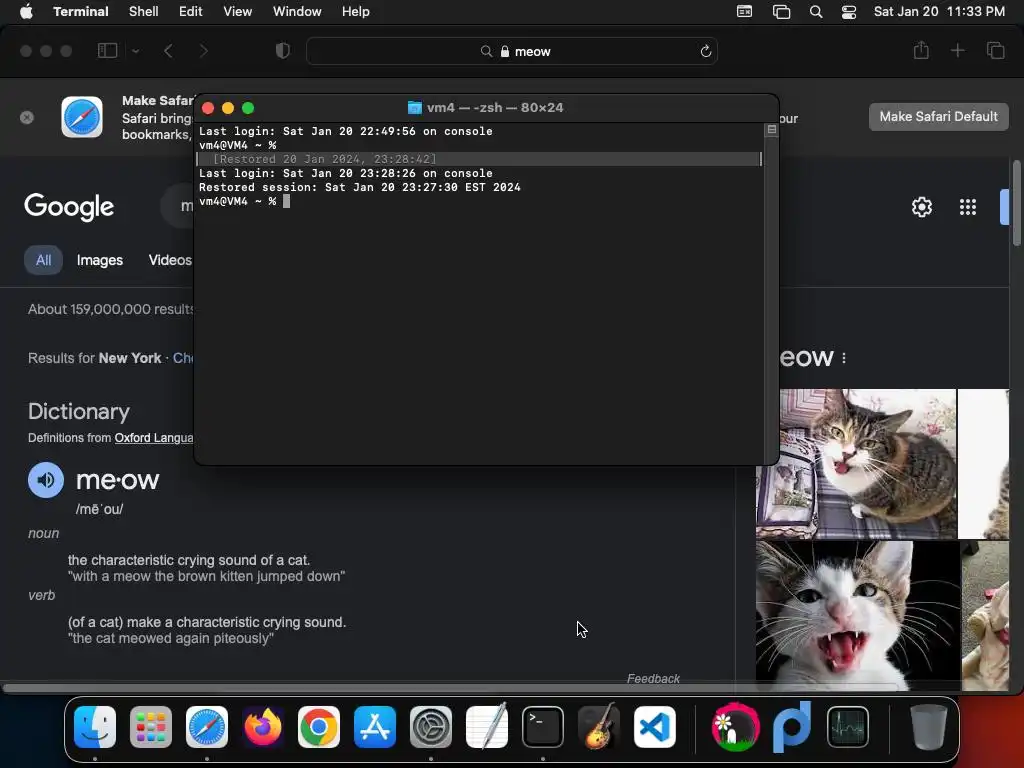Go to Google home via logo
Viewport: 1024px width, 768px height.
(x=69, y=207)
